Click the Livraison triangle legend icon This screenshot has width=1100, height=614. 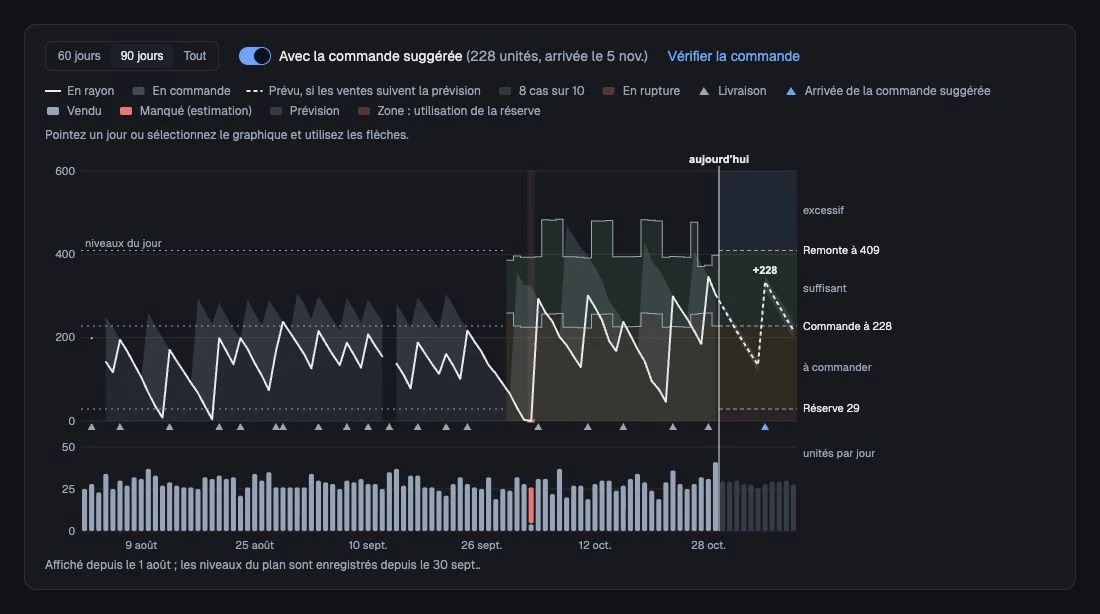click(704, 91)
